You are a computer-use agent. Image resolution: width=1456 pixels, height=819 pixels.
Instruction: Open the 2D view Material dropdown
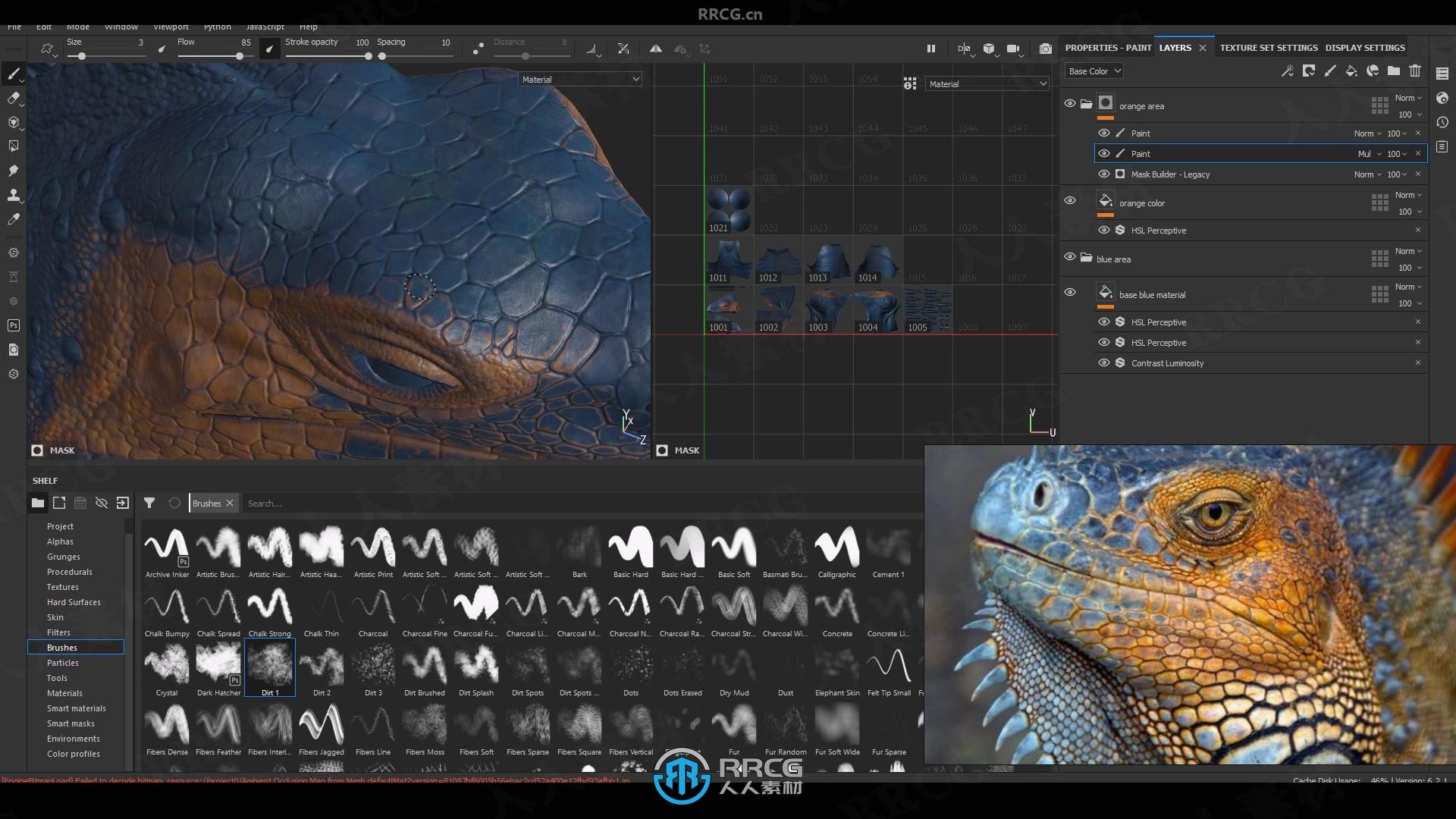(987, 83)
